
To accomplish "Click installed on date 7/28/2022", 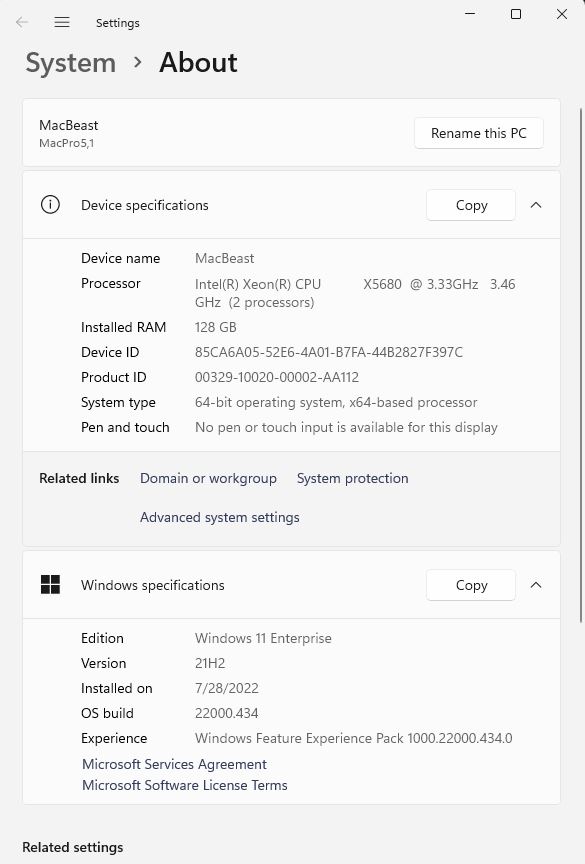I will (x=226, y=688).
